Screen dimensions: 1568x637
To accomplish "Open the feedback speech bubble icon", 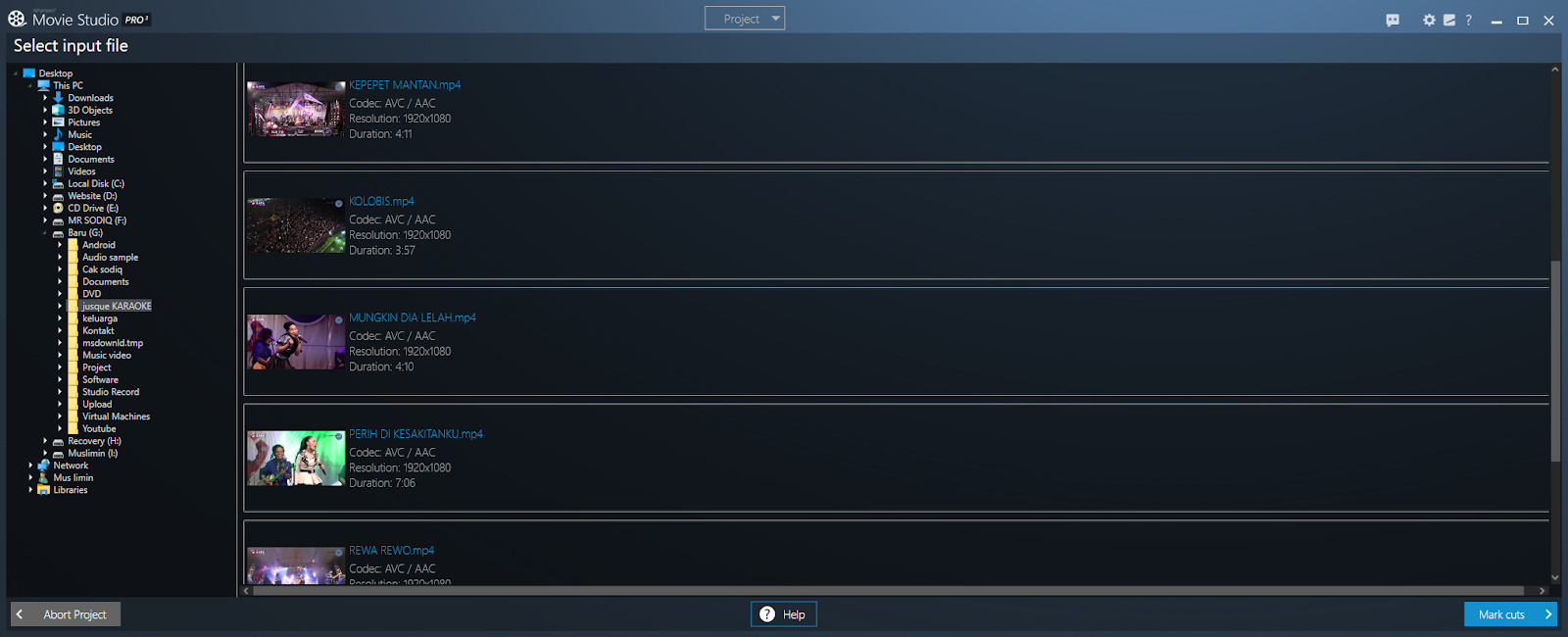I will 1393,20.
